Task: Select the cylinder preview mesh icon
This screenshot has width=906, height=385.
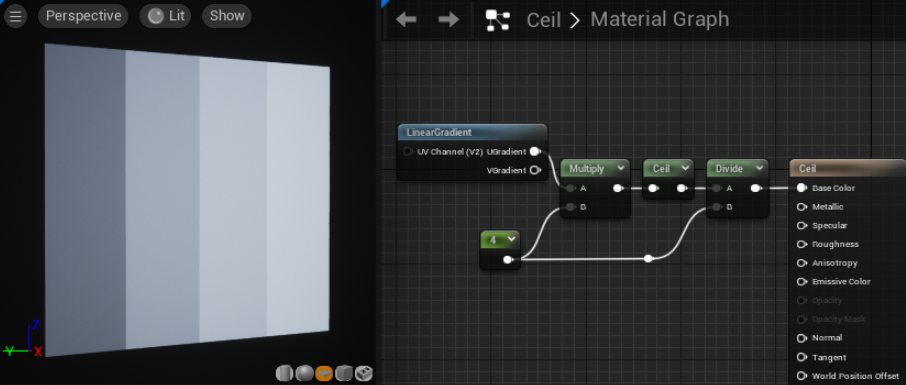Action: [284, 373]
